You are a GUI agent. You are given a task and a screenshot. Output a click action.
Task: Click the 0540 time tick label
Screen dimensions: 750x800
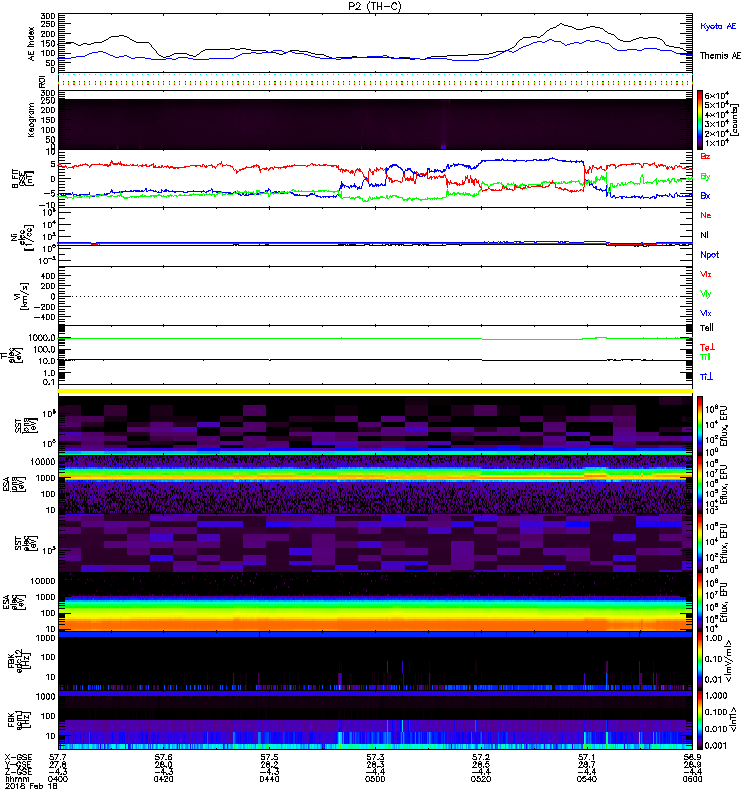tap(587, 780)
